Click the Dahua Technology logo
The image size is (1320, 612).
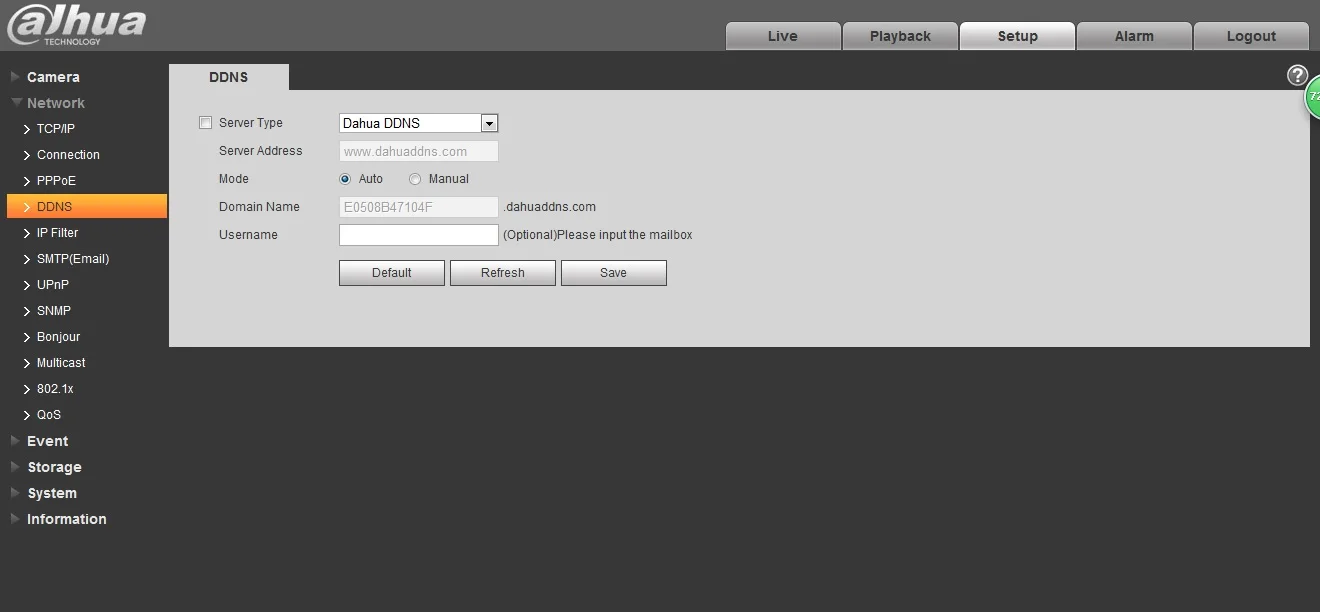click(x=76, y=26)
